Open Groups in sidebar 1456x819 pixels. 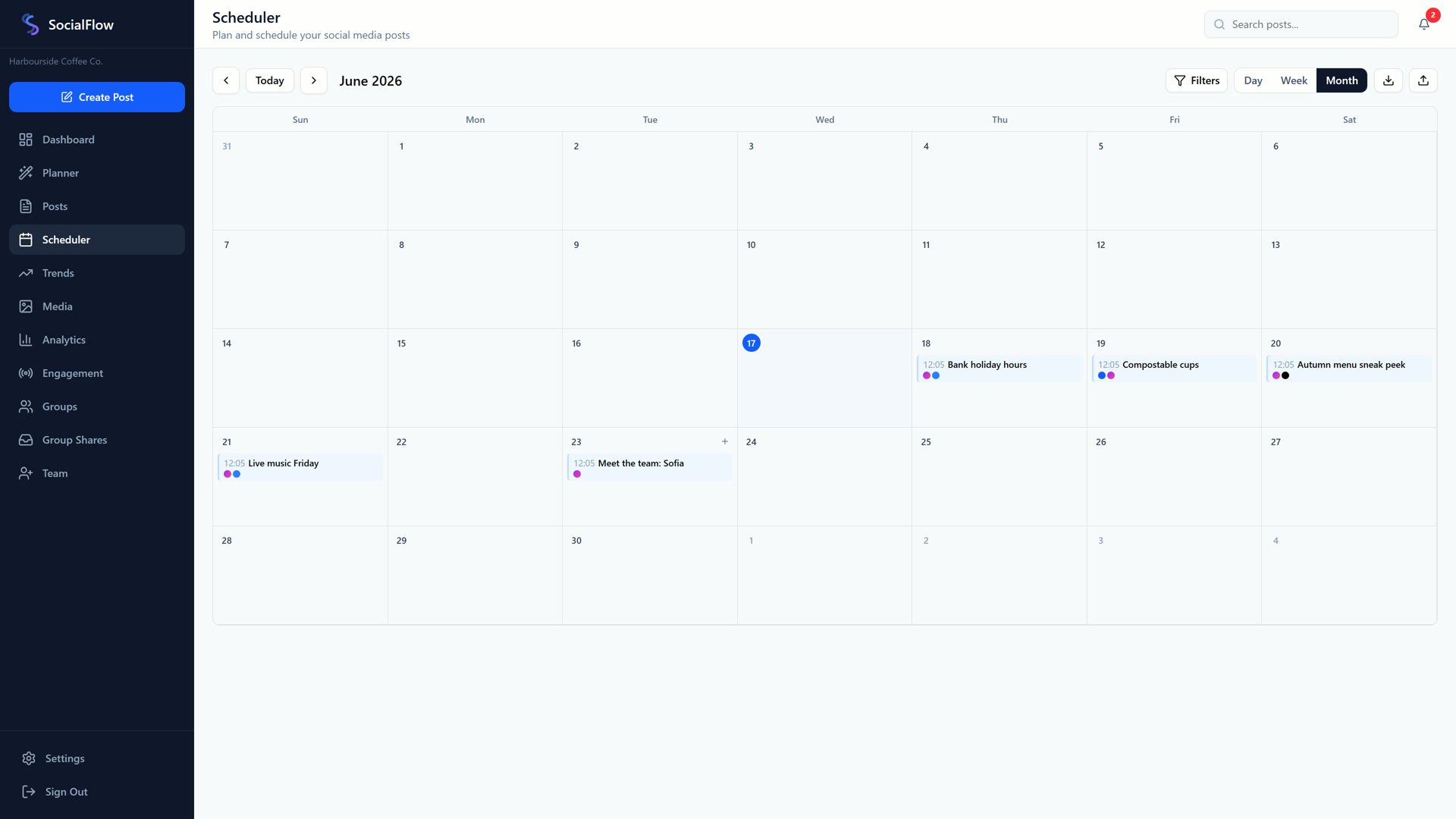pyautogui.click(x=97, y=406)
